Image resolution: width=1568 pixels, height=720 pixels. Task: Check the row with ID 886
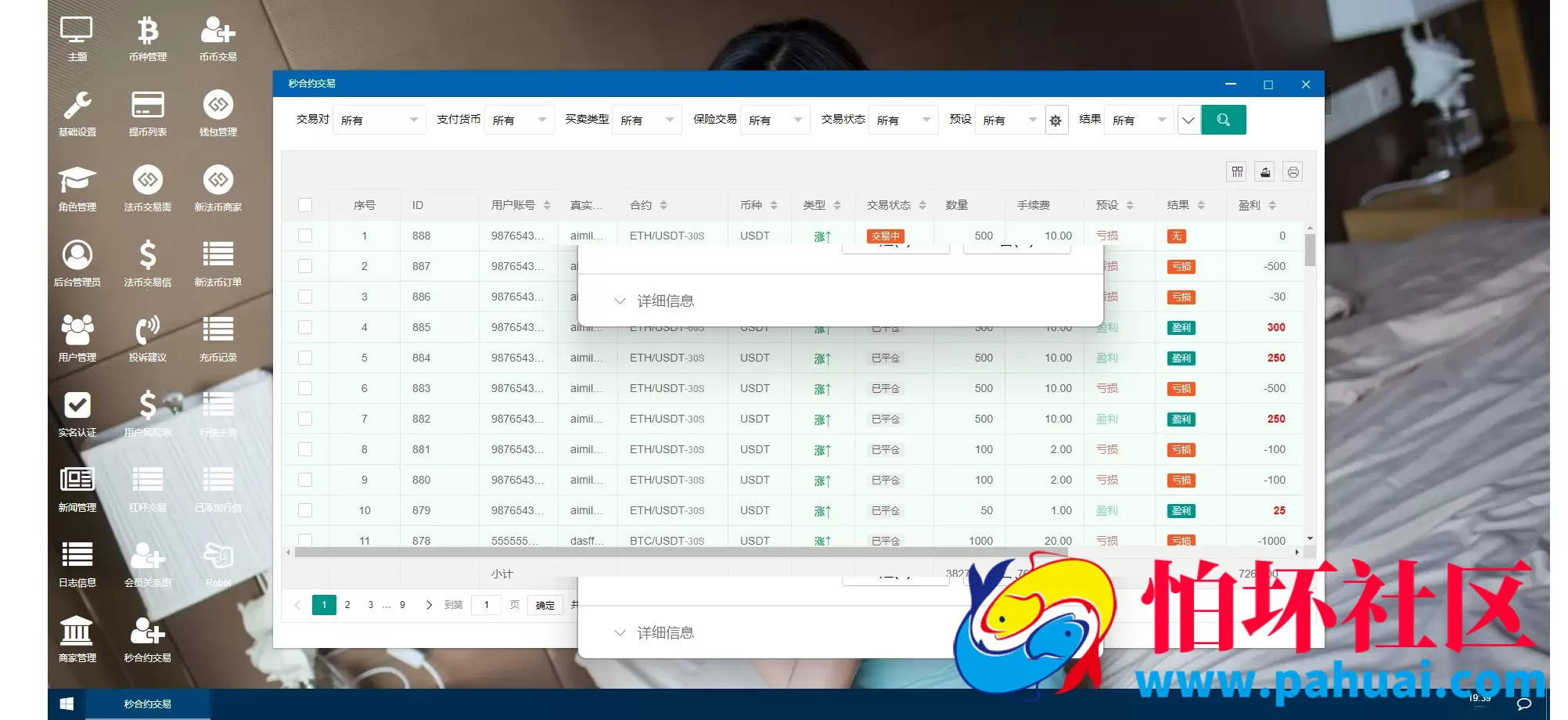point(305,297)
